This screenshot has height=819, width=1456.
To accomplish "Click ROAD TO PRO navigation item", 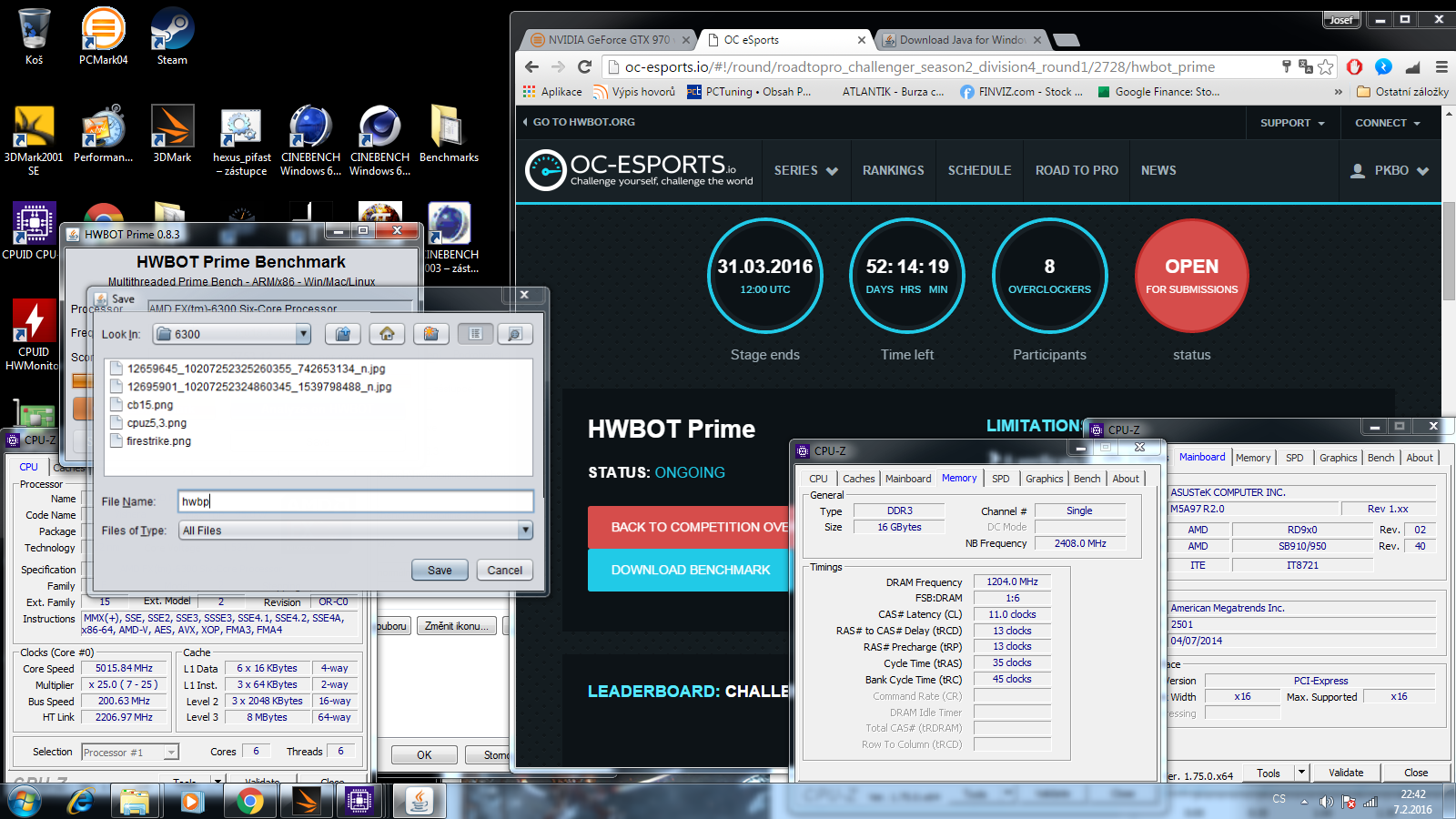I will pos(1077,170).
